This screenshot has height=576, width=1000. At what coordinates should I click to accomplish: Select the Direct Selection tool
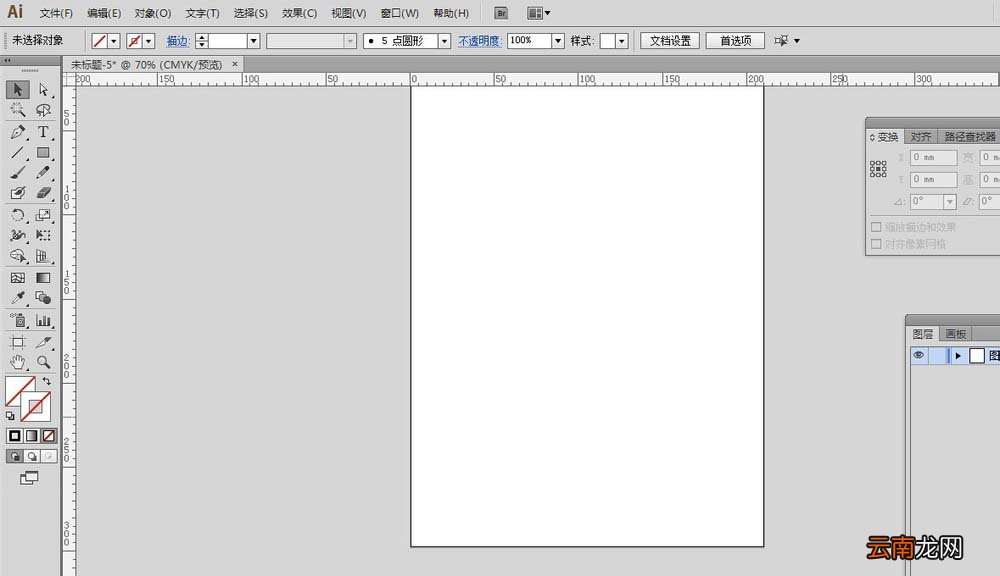43,89
